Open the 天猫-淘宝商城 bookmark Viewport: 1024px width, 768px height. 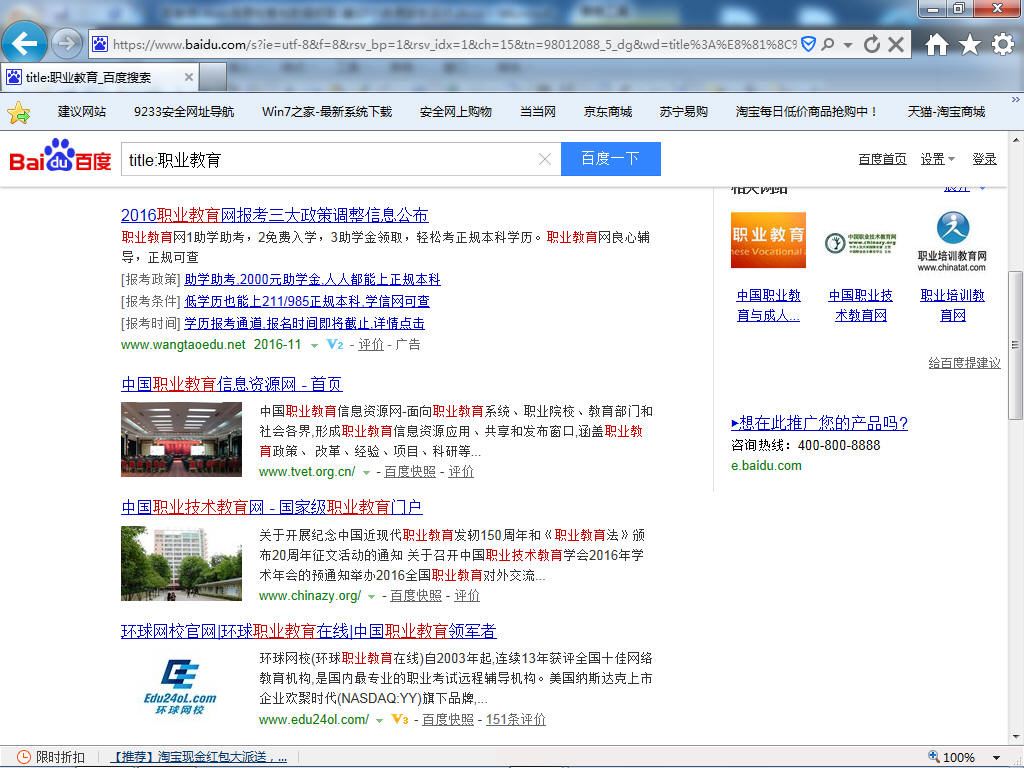[946, 112]
